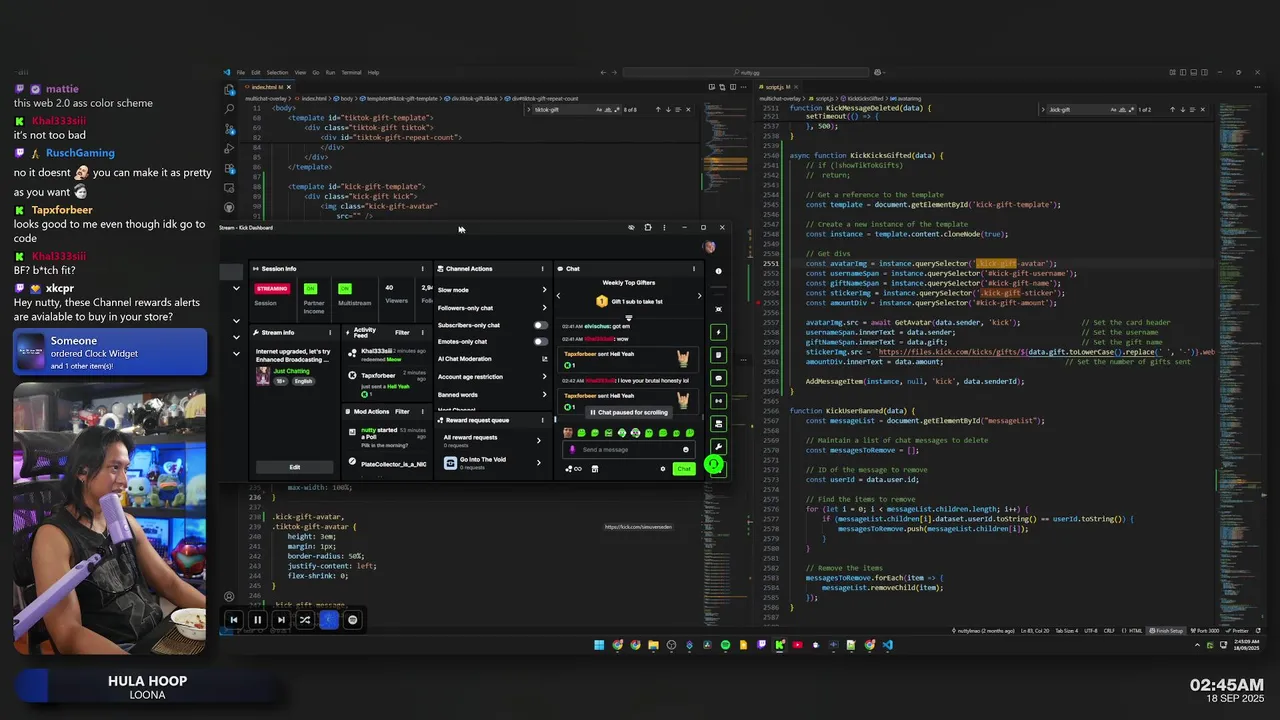Go to previous track in media overlay

233,620
